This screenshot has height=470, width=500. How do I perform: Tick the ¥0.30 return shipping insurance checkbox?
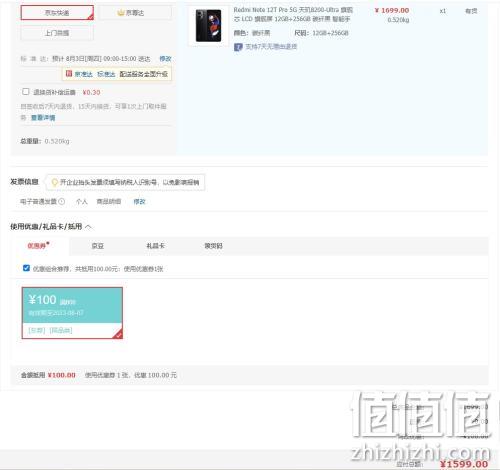[x=26, y=92]
